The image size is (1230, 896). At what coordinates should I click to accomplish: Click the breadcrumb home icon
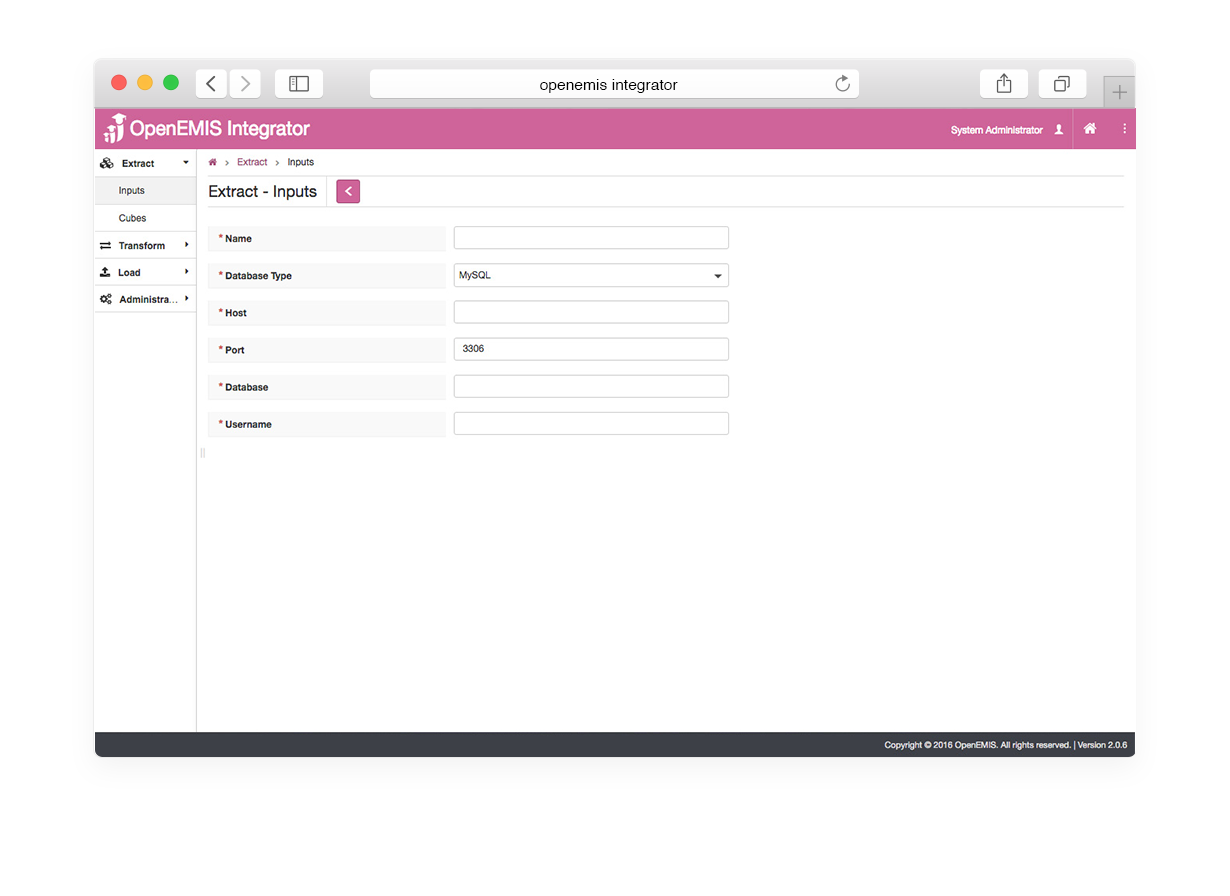click(212, 162)
